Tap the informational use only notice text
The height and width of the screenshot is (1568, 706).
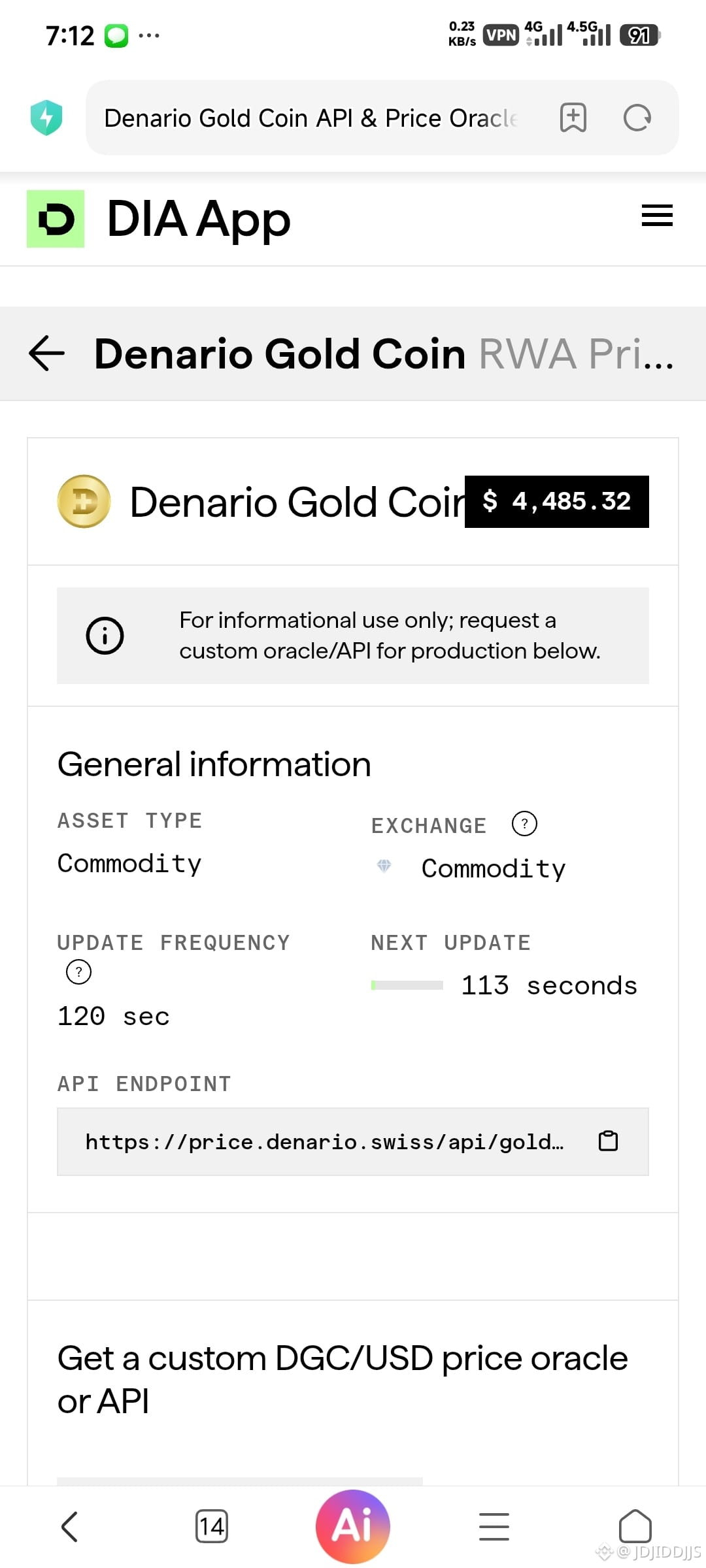coord(390,635)
